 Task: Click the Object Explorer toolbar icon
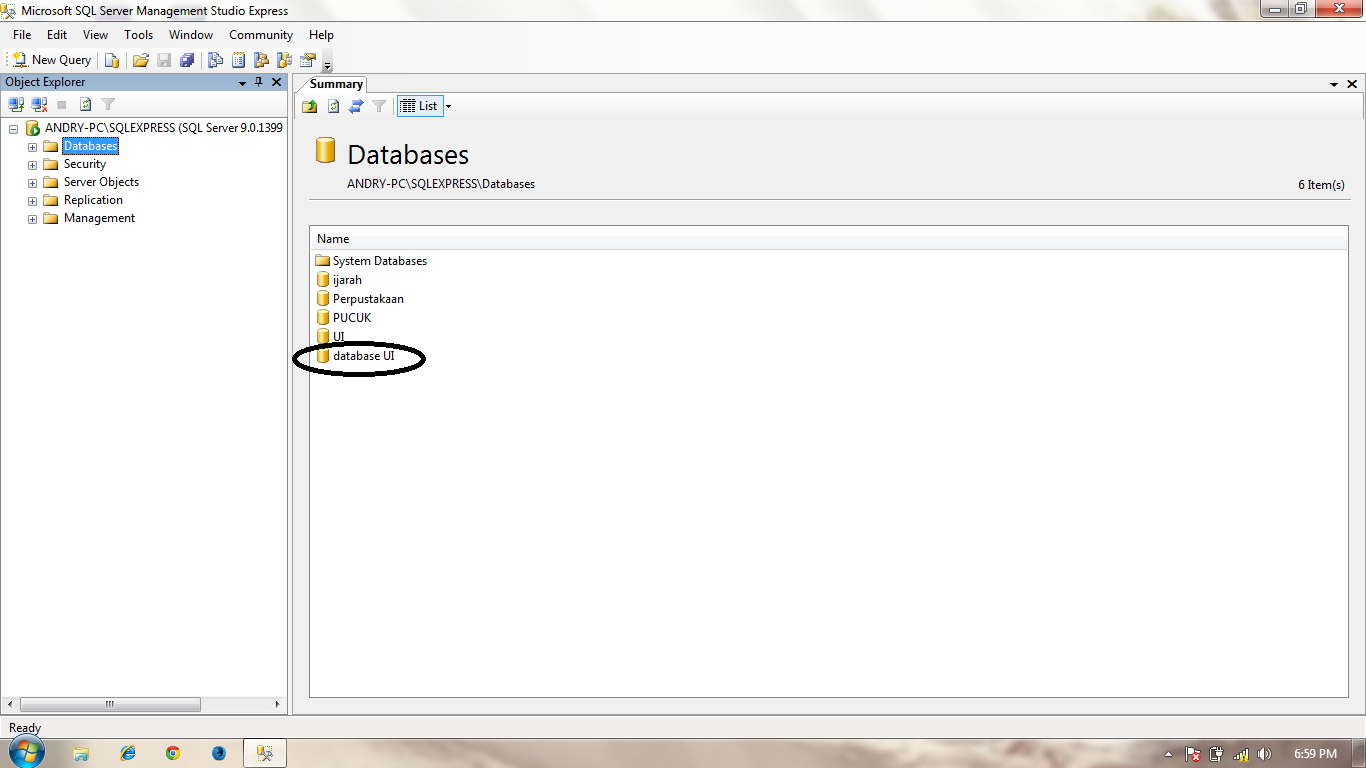point(261,60)
